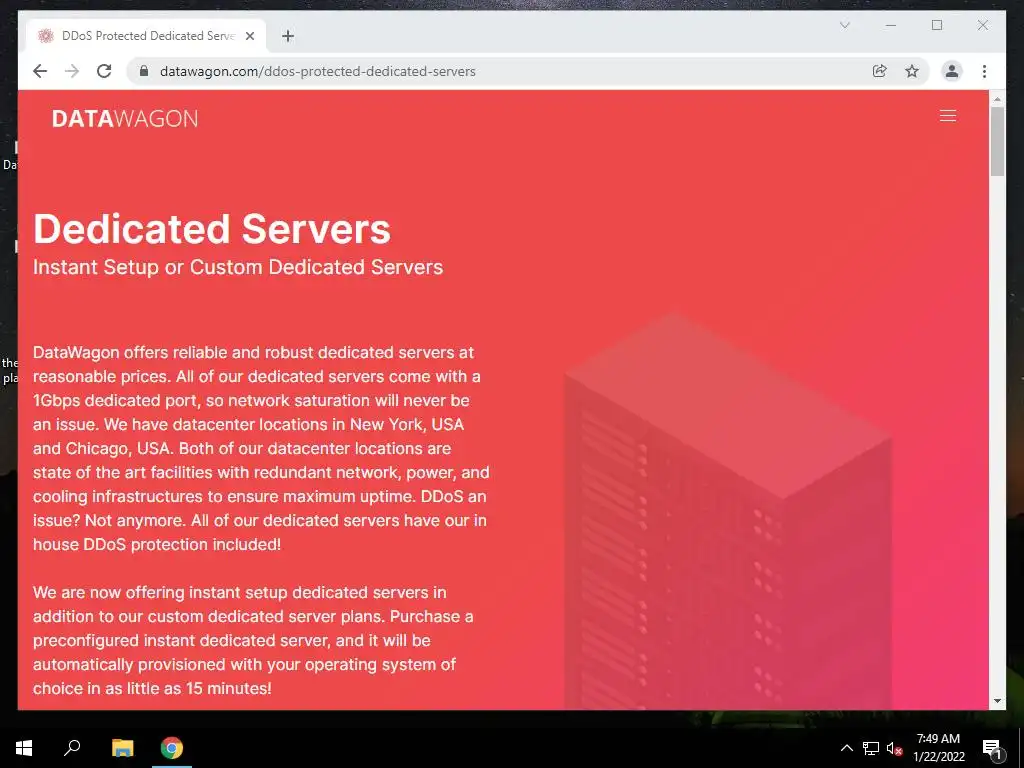Open a new tab with the plus button
This screenshot has height=768, width=1024.
(x=288, y=36)
